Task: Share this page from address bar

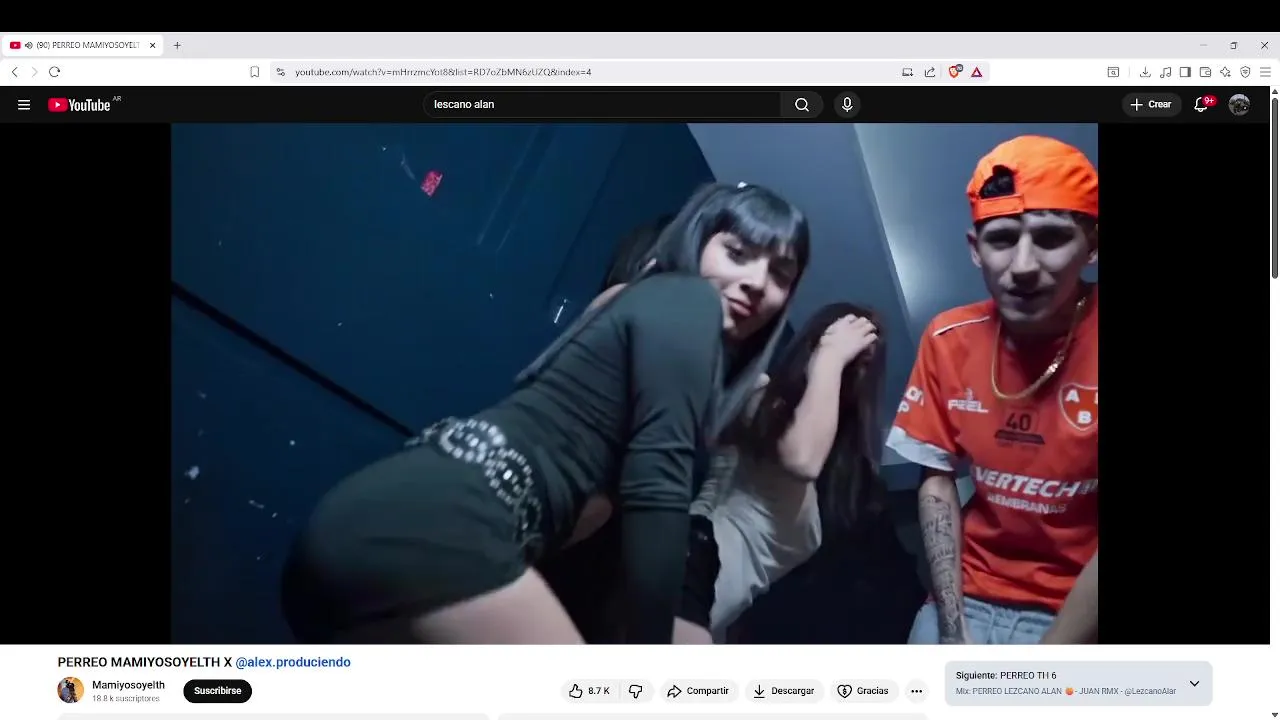Action: (x=930, y=72)
